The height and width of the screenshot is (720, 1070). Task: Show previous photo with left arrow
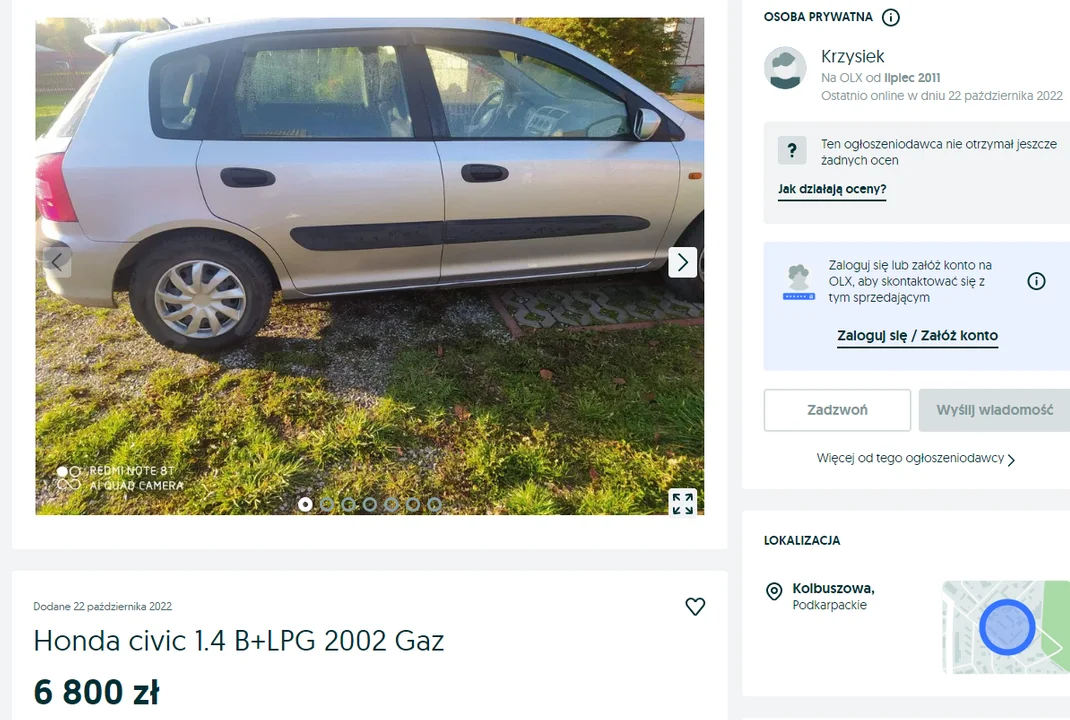pyautogui.click(x=57, y=261)
